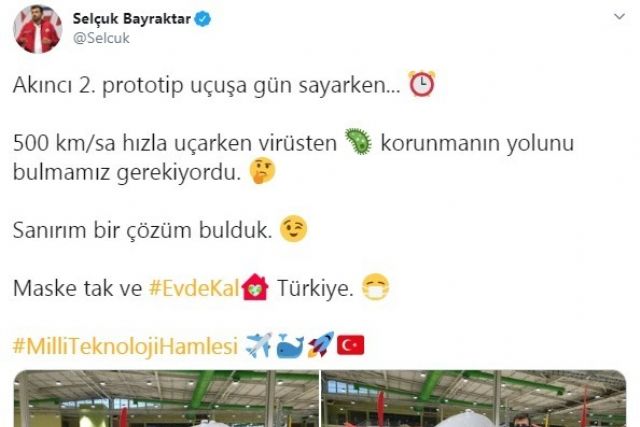This screenshot has height=427, width=640.
Task: Click the winking face emoji
Action: (293, 229)
